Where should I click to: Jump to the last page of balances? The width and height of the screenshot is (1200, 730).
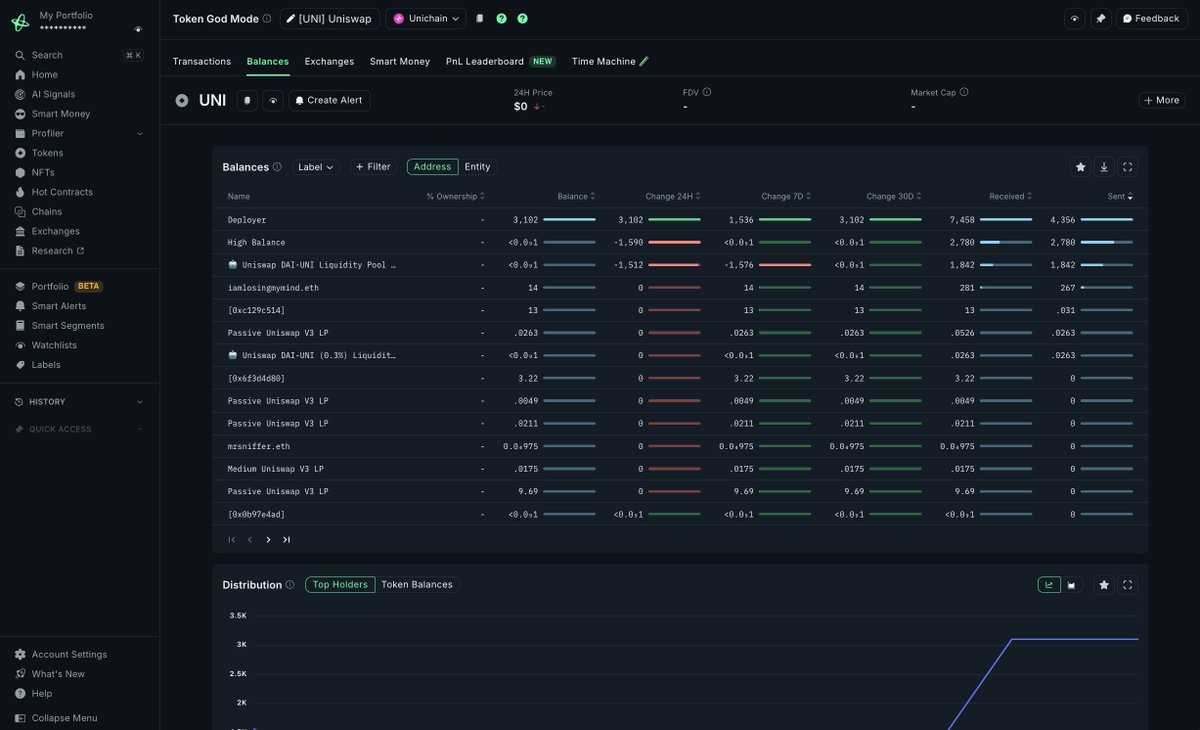286,540
